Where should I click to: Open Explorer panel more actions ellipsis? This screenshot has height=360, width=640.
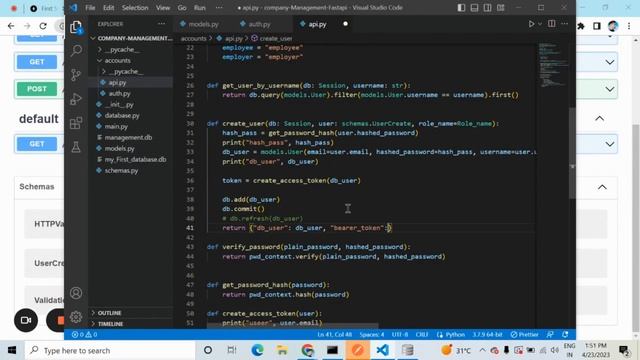pyautogui.click(x=162, y=24)
